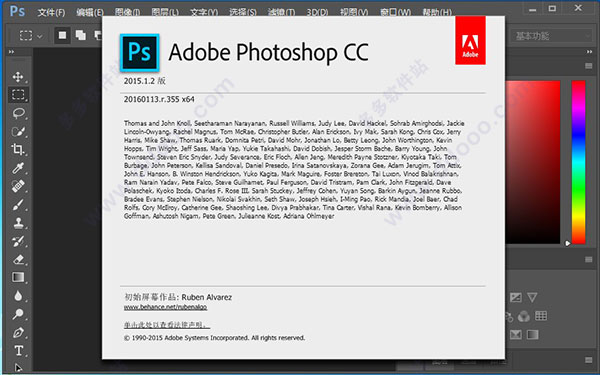The image size is (600, 375).
Task: Click the build text 20160113.r.355 x64
Action: click(x=159, y=99)
